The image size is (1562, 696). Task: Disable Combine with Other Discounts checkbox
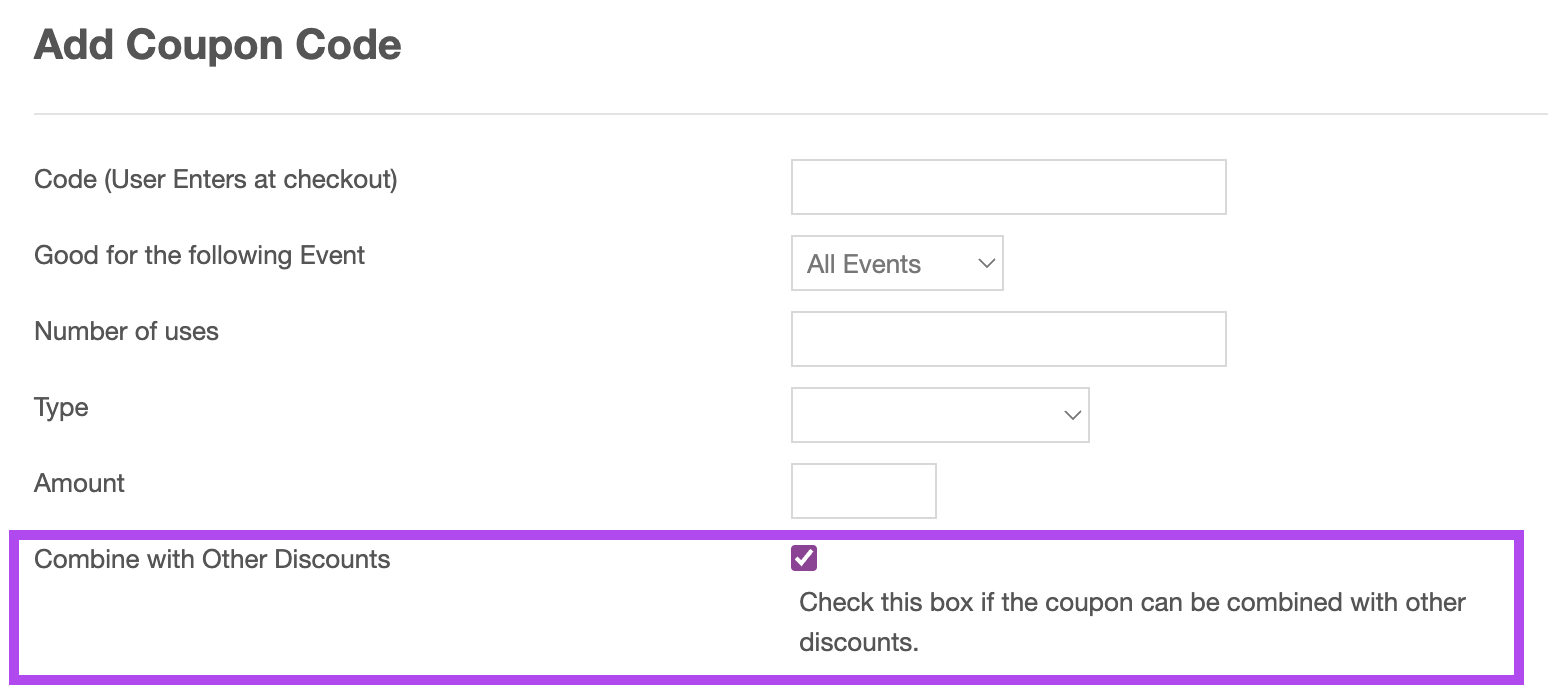coord(804,558)
